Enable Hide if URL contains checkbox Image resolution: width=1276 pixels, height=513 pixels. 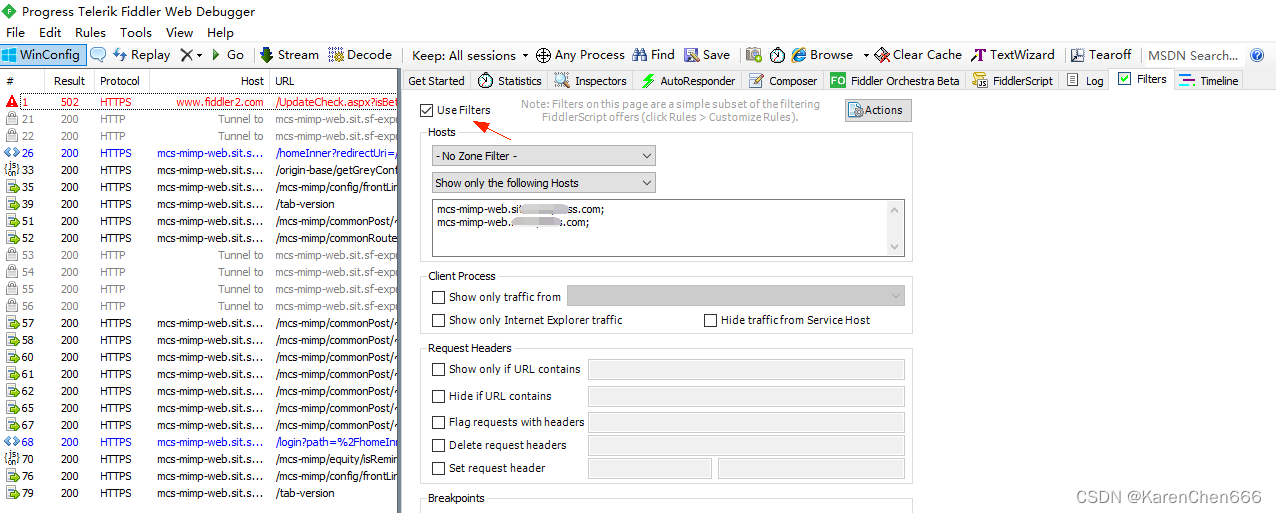[438, 396]
